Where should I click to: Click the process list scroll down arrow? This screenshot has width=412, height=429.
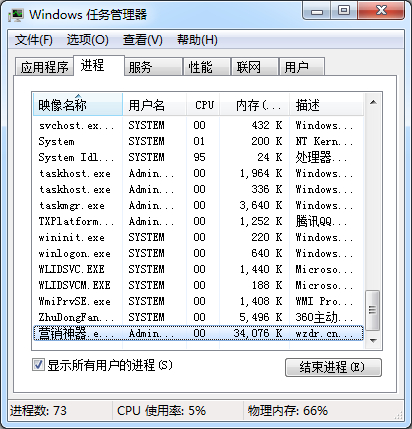(x=373, y=341)
